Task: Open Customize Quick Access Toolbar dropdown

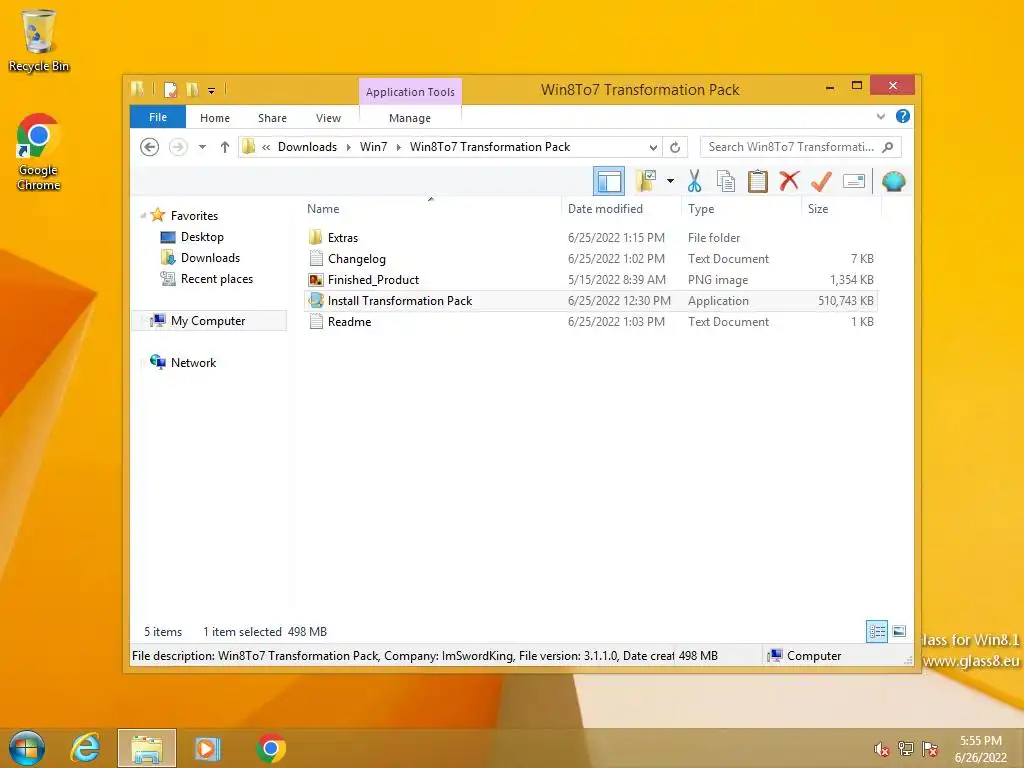Action: pos(212,91)
